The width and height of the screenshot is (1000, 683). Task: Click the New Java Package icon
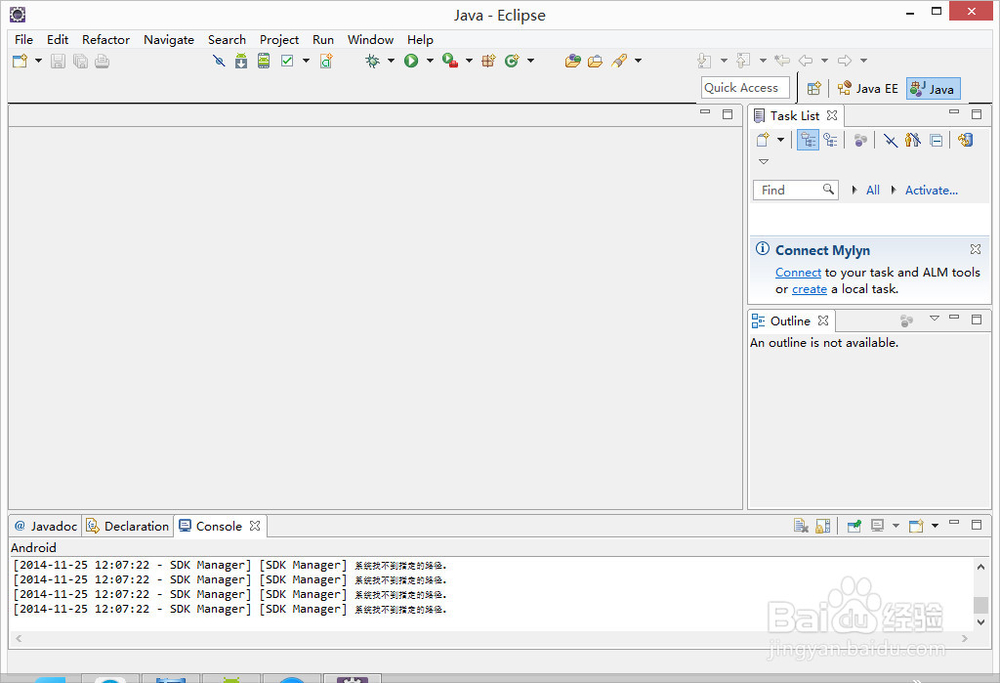pos(489,61)
